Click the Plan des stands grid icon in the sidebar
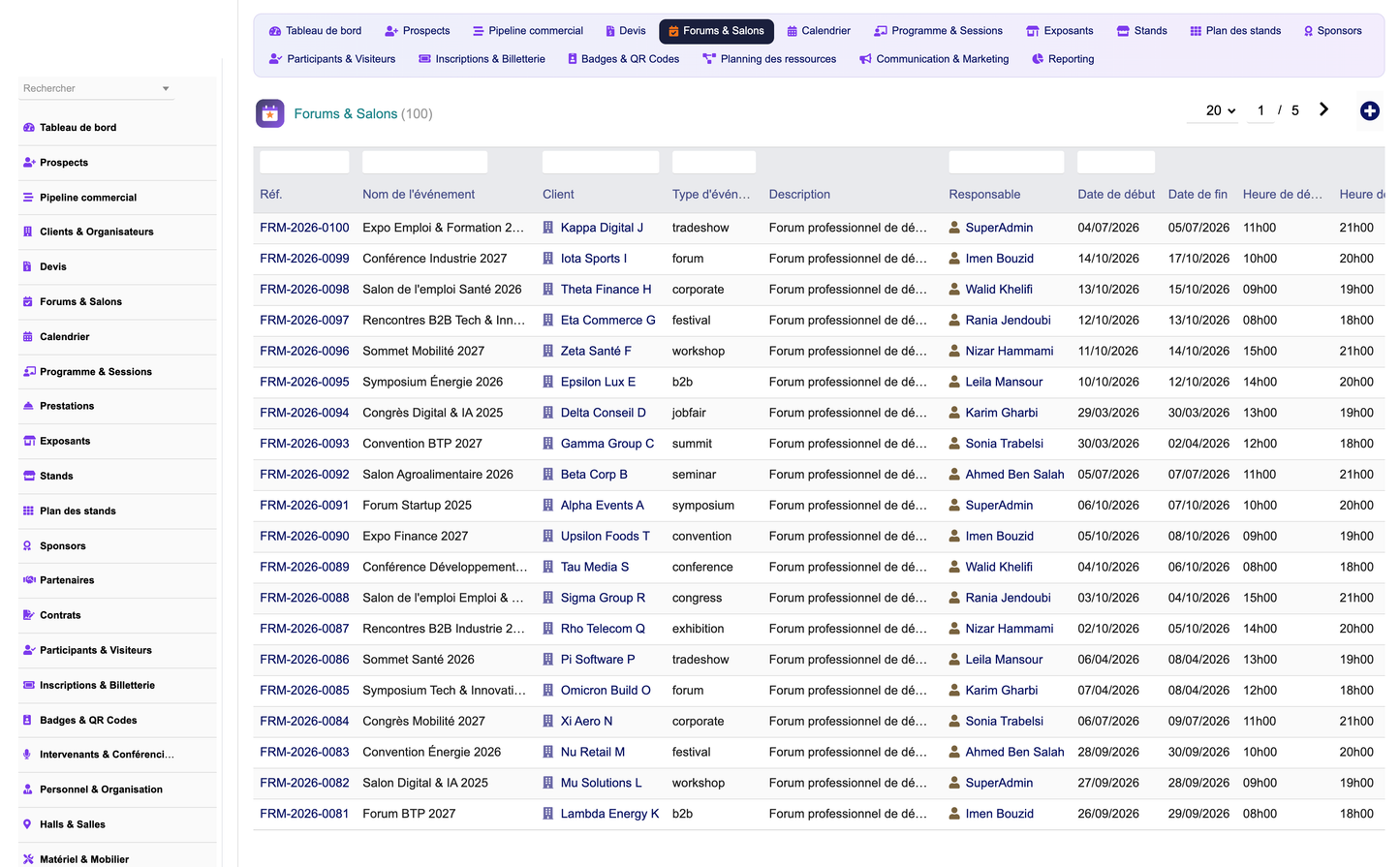 coord(28,511)
